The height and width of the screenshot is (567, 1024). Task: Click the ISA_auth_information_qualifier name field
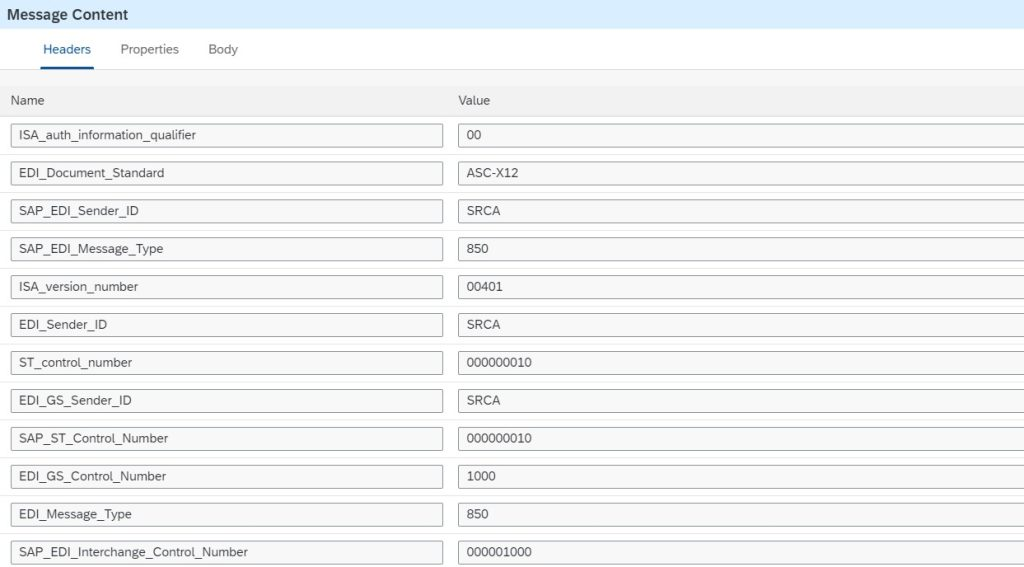pyautogui.click(x=226, y=135)
